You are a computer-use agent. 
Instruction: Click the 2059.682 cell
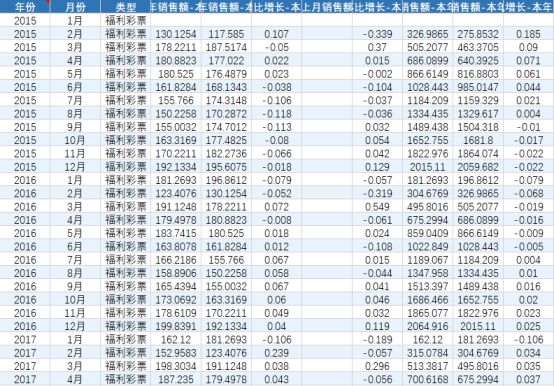point(478,167)
